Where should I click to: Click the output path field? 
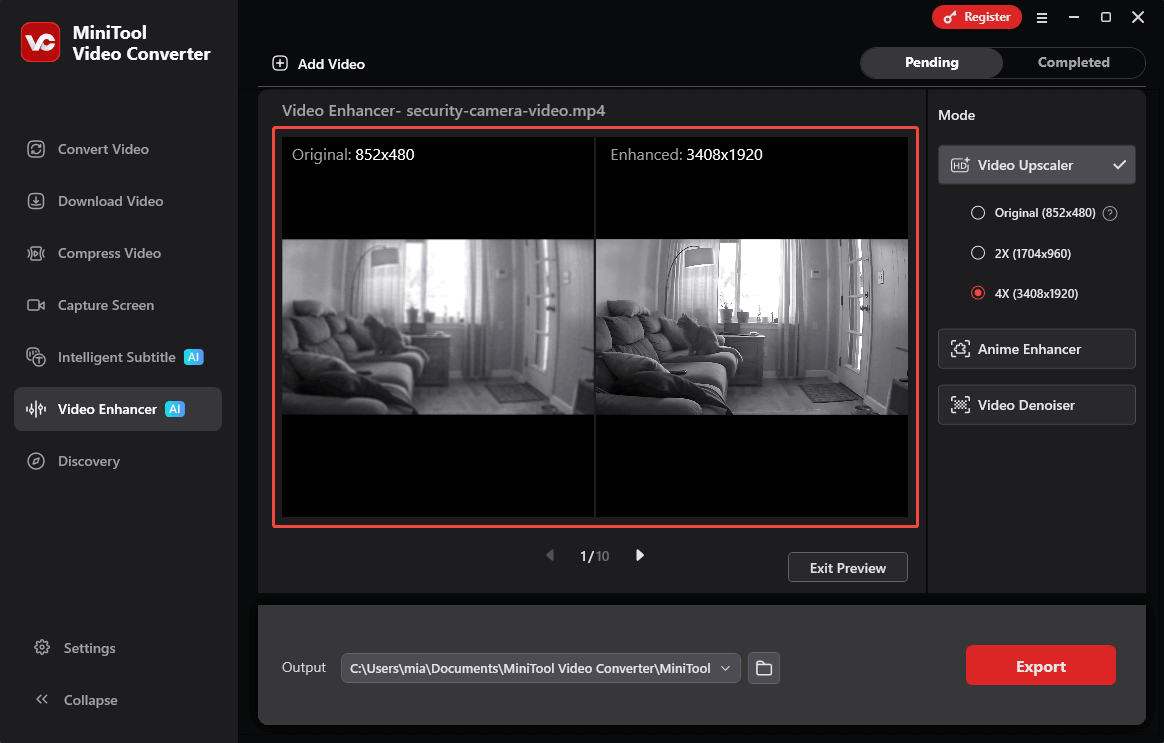[x=540, y=668]
